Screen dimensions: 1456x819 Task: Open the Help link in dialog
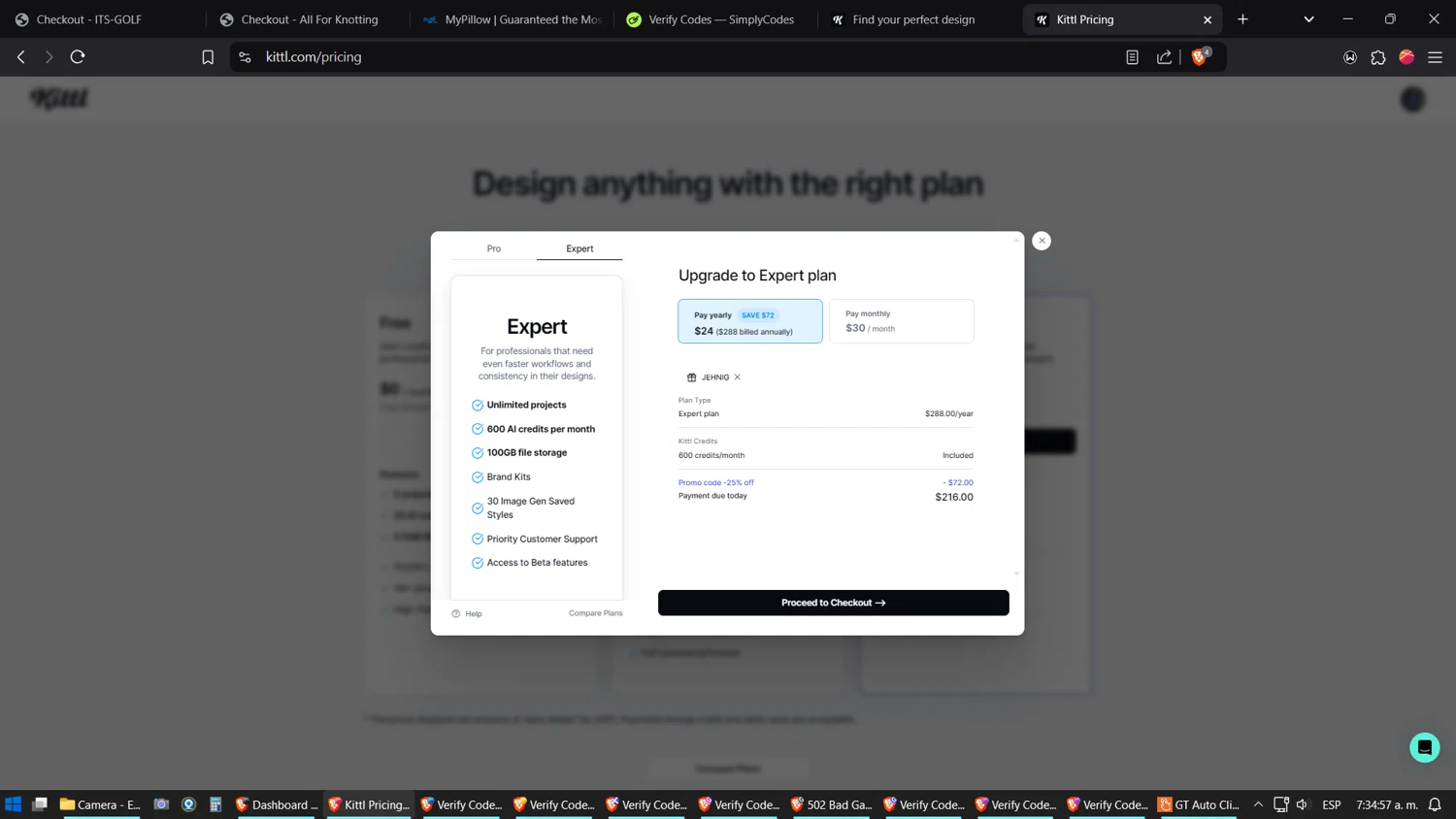467,613
